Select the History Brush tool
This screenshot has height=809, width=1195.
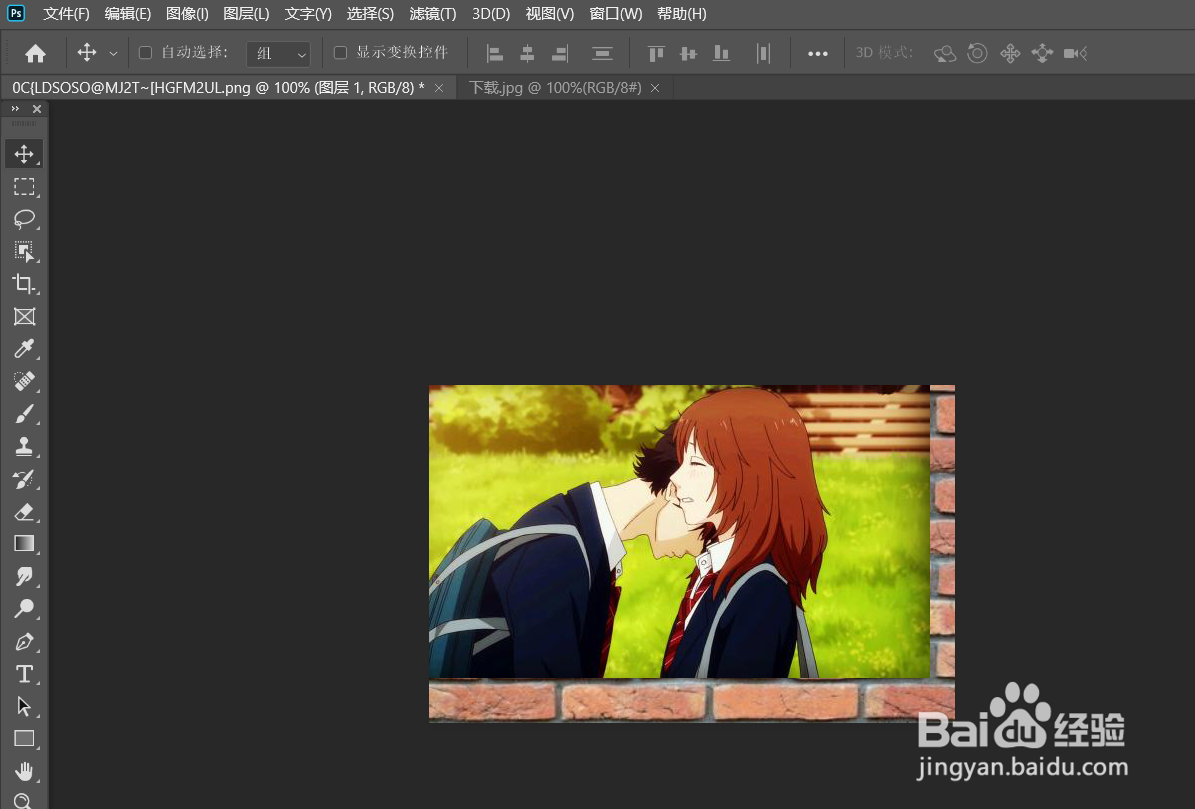point(24,479)
